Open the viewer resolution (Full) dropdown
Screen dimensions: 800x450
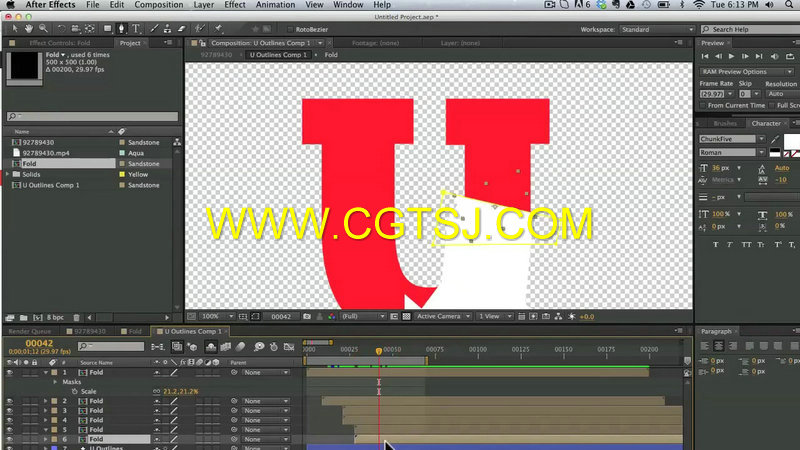click(363, 316)
